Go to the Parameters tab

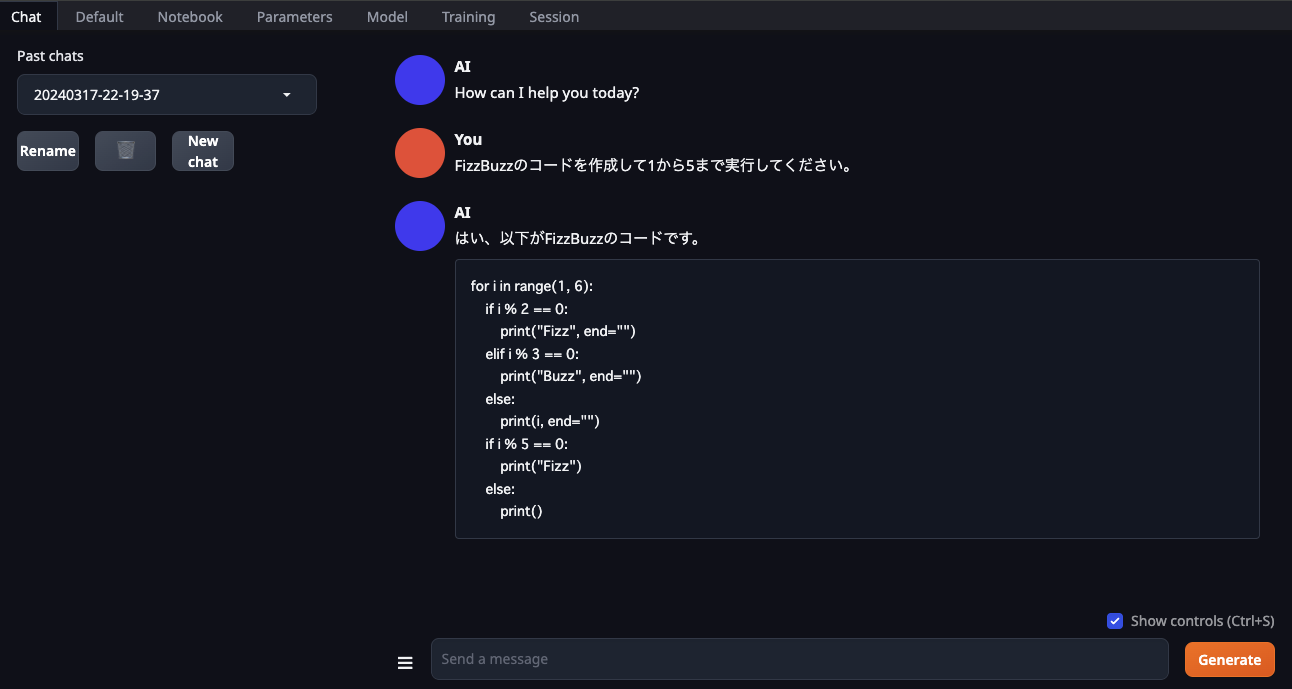[x=294, y=16]
